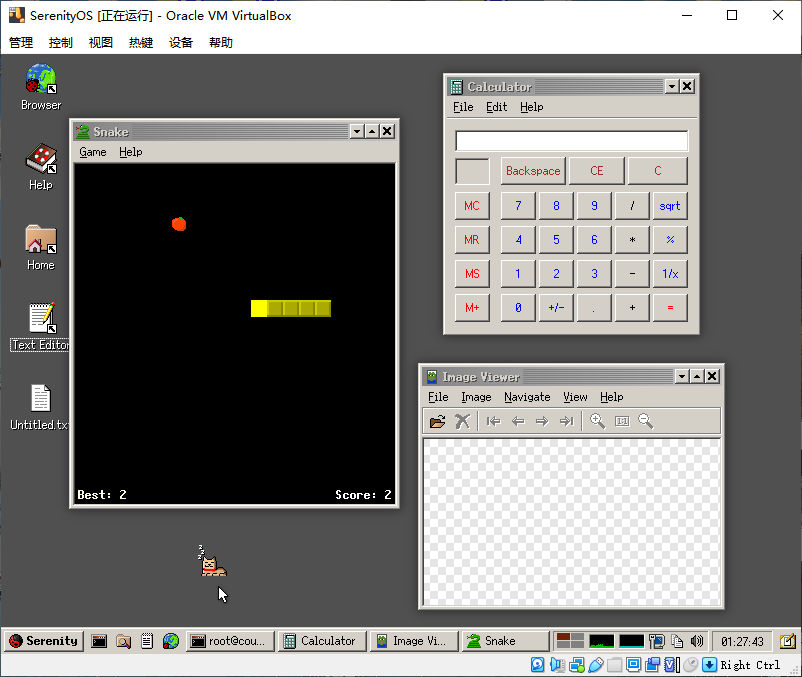Open a file in Image Viewer toolbar
This screenshot has height=677, width=802.
(x=437, y=421)
